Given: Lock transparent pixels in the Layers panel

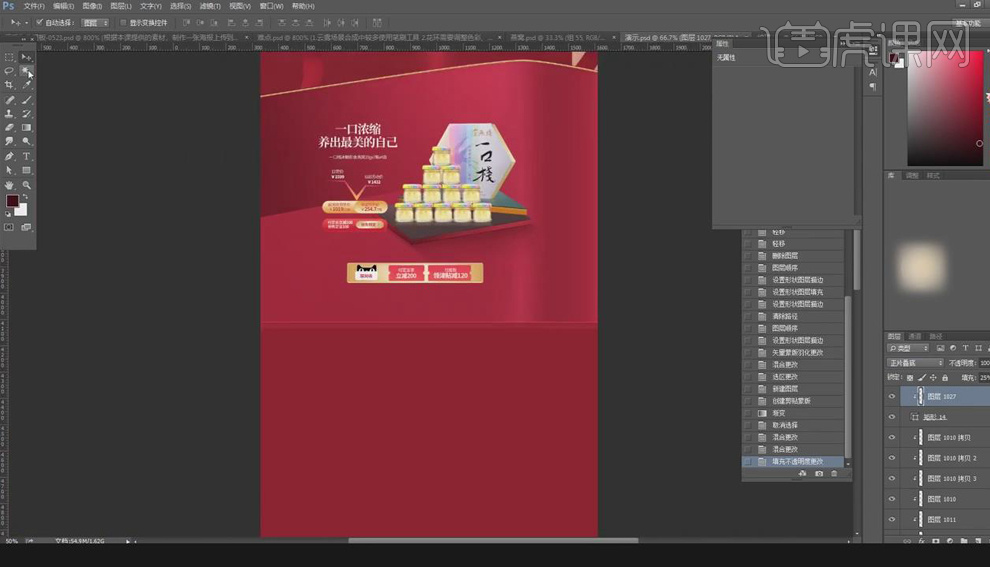Looking at the screenshot, I should pyautogui.click(x=910, y=378).
